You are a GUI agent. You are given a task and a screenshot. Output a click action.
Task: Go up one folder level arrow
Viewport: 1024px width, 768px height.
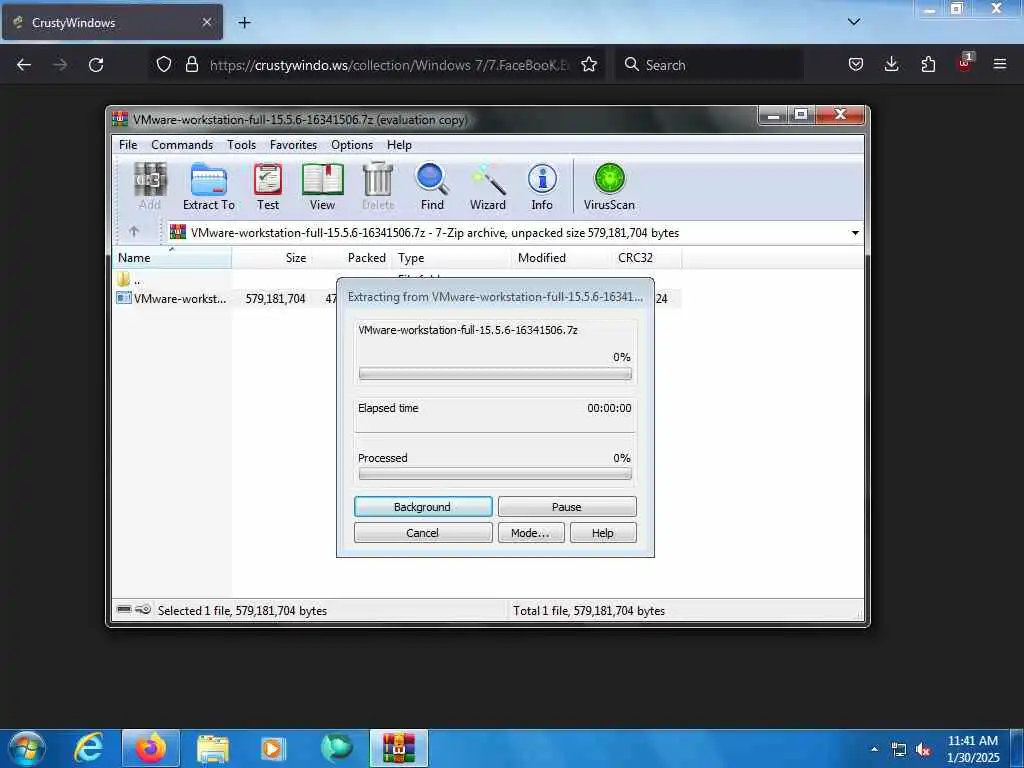point(134,232)
